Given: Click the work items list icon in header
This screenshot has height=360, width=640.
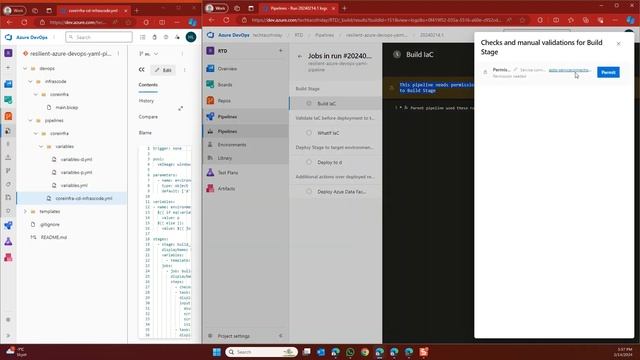Looking at the screenshot, I should point(142,37).
